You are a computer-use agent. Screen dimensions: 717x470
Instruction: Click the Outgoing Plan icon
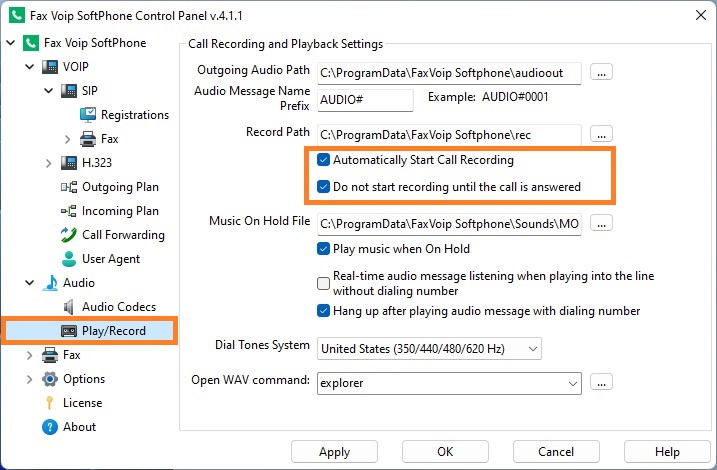point(69,187)
